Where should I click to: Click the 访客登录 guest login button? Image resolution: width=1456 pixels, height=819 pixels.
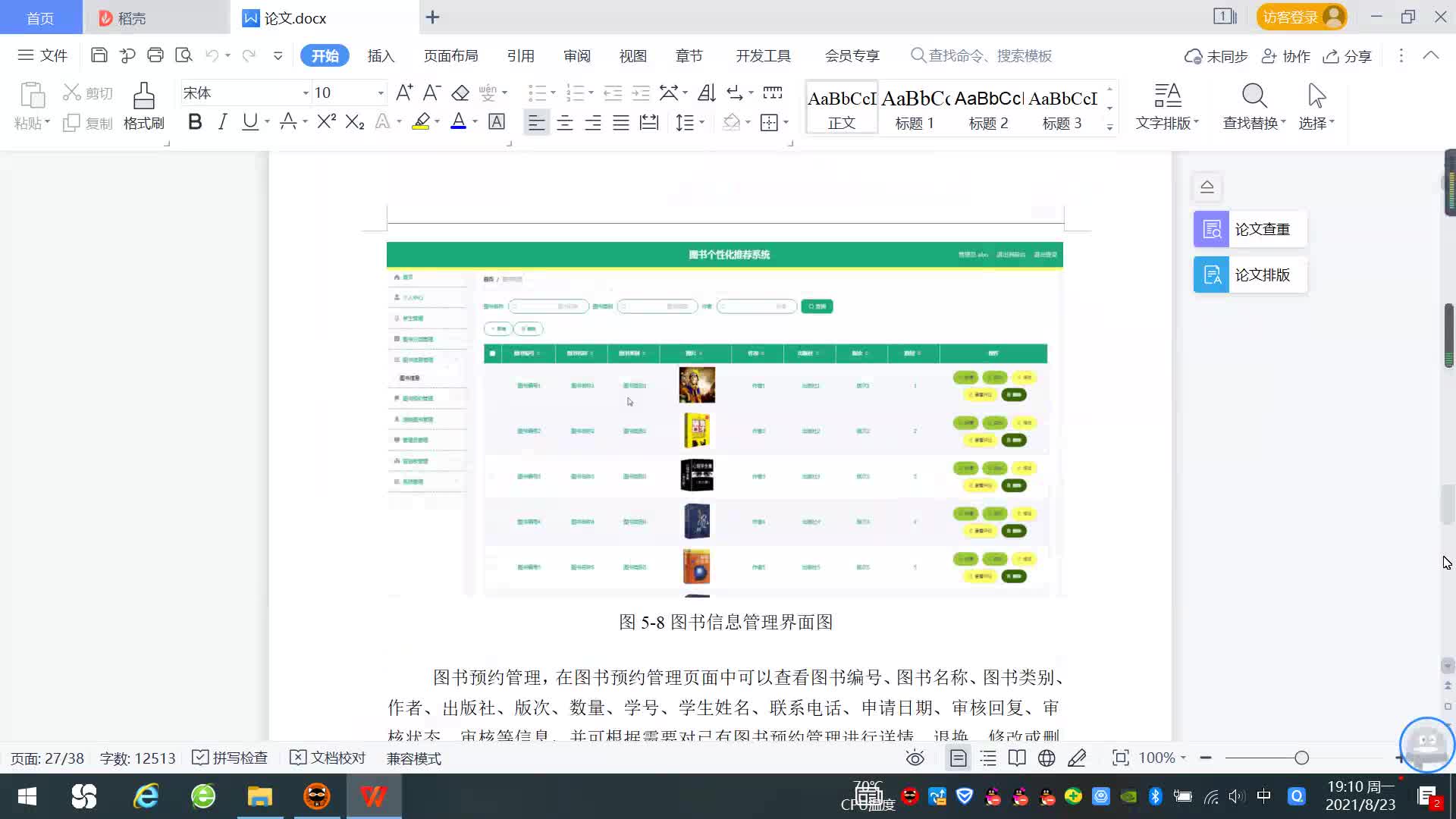tap(1301, 17)
